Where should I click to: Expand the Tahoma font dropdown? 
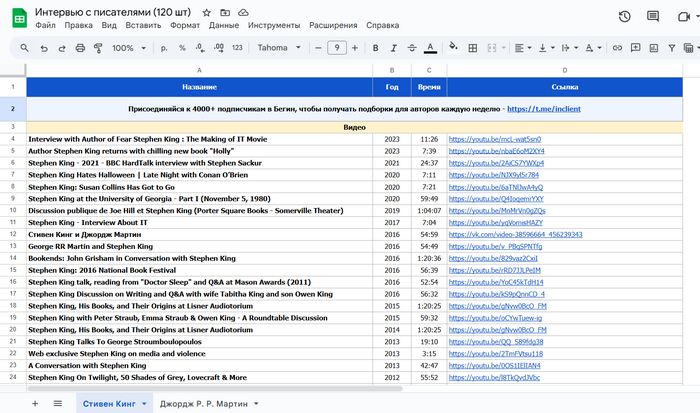click(279, 48)
